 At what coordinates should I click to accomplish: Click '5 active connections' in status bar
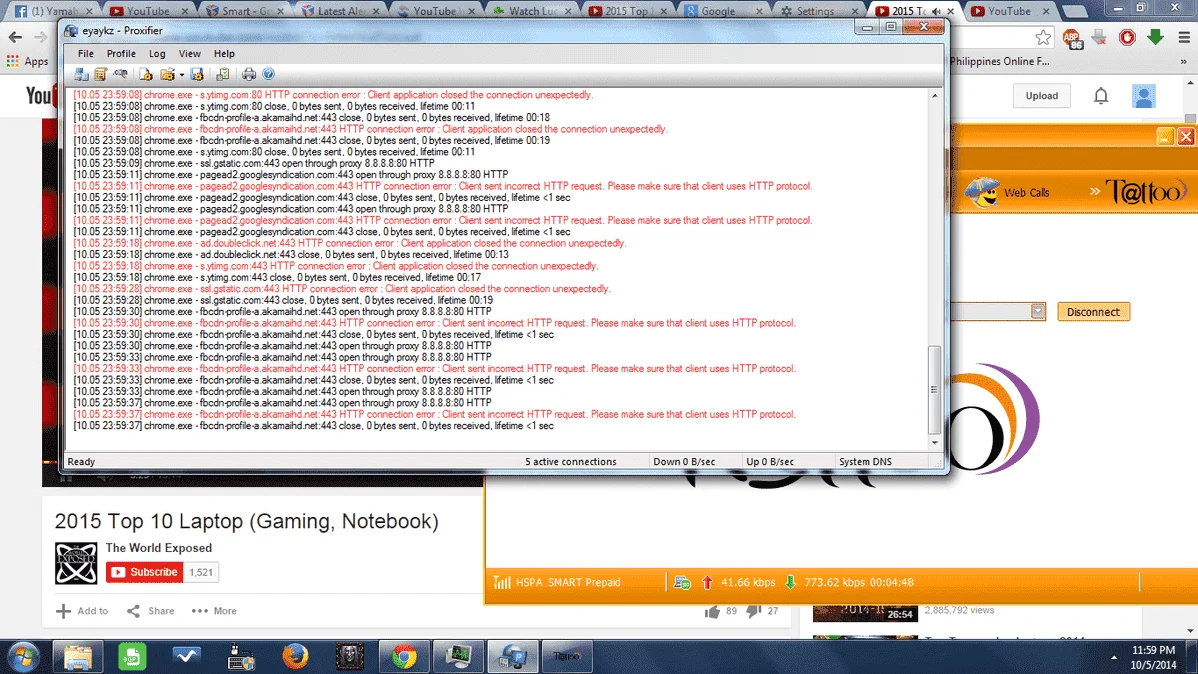570,462
